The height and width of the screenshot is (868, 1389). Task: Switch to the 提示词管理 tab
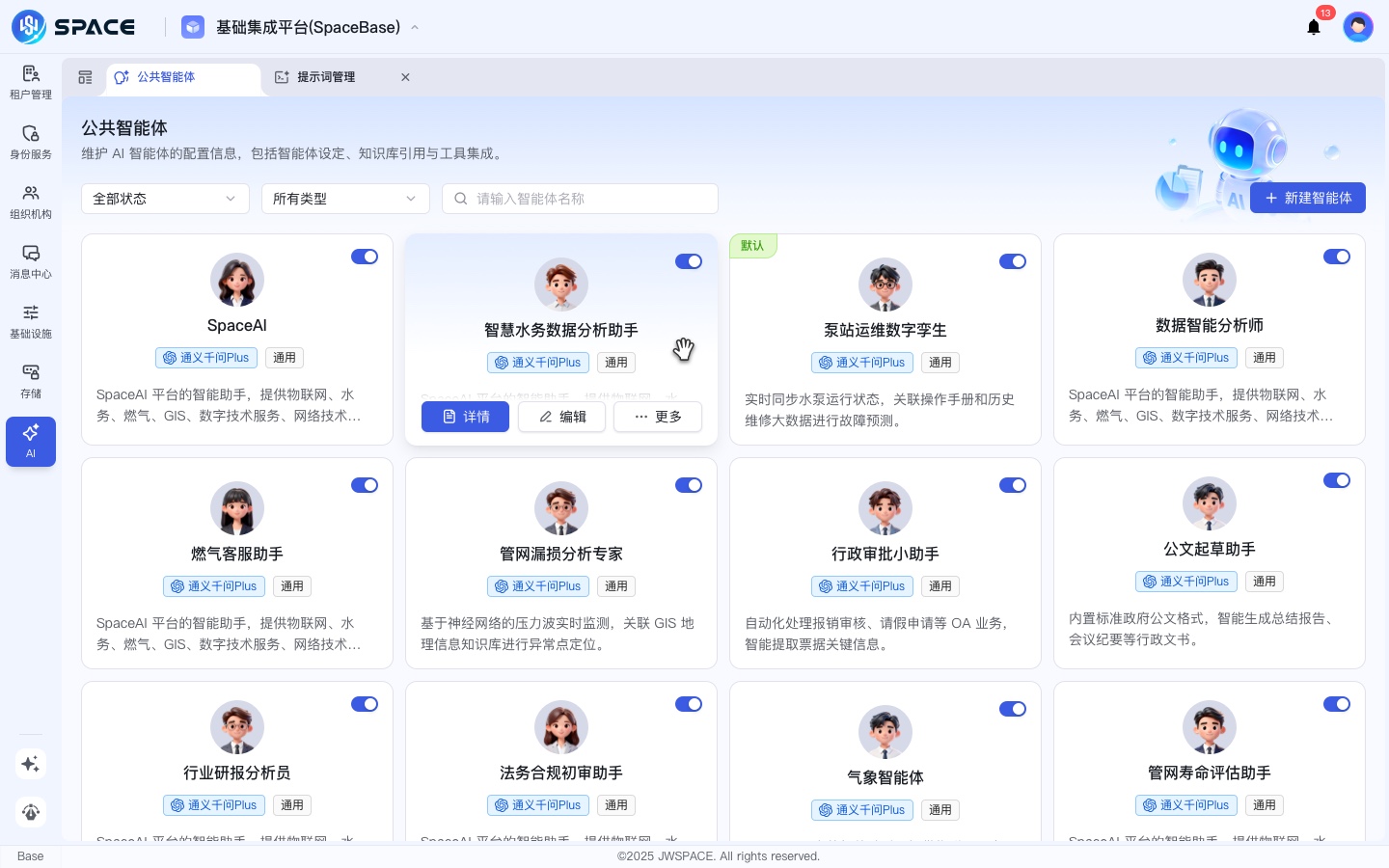click(x=326, y=77)
